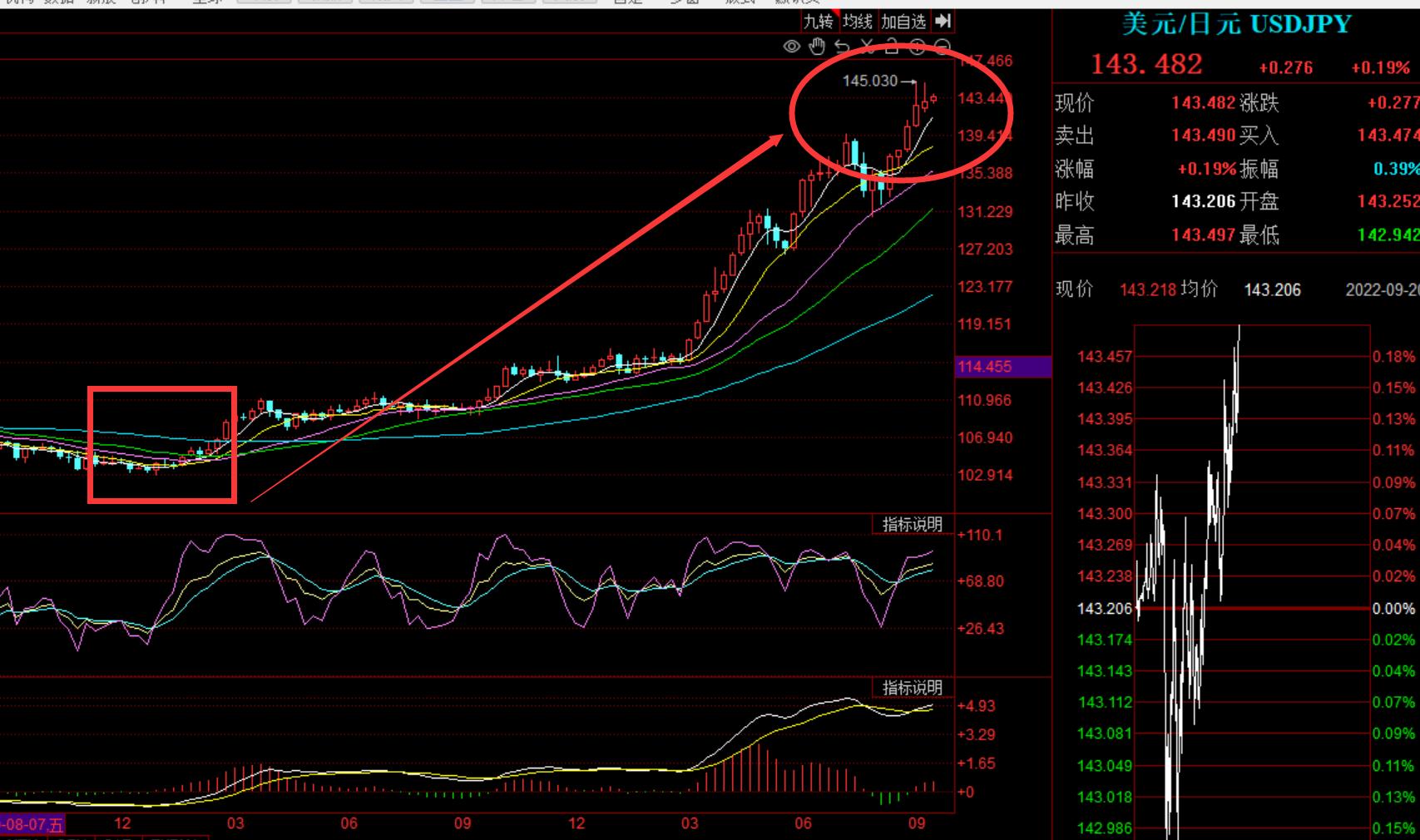Screen dimensions: 1420x840
Task: Select the 卖出 price 143.490
Action: (x=1203, y=135)
